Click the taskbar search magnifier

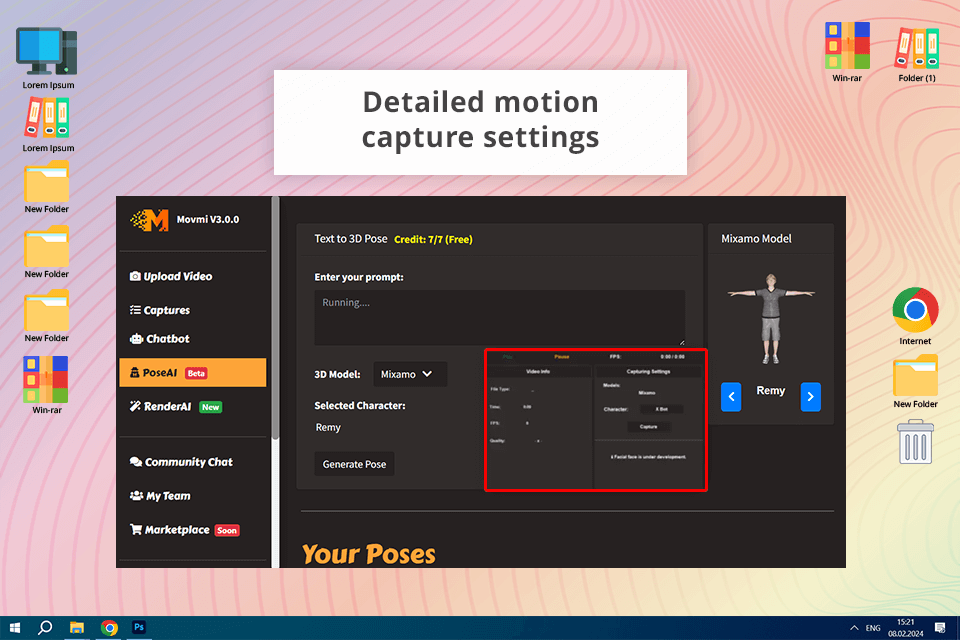45,628
